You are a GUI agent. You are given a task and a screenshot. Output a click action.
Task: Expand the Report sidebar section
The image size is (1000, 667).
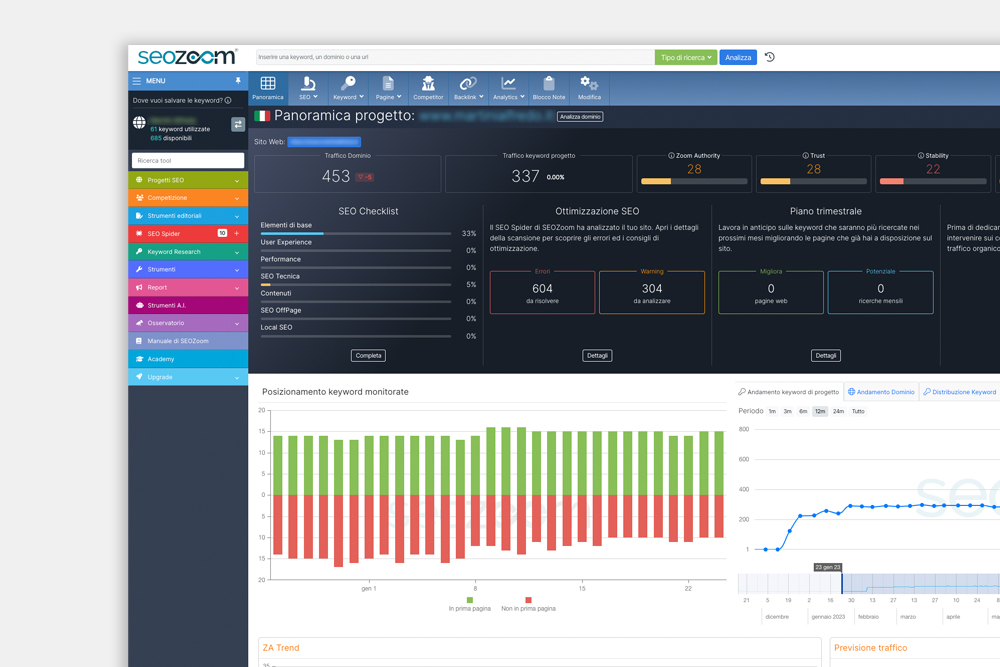tap(188, 288)
